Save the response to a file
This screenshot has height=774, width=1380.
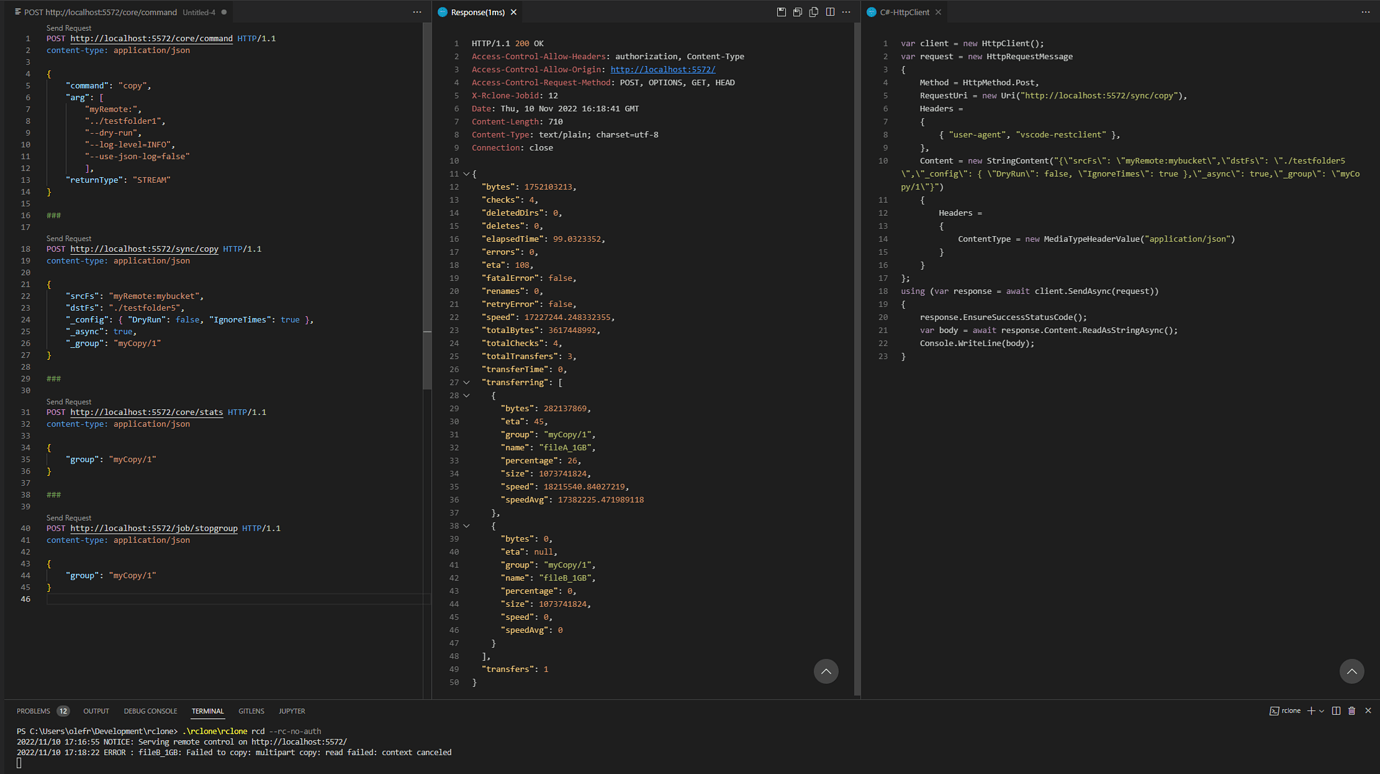pos(782,11)
